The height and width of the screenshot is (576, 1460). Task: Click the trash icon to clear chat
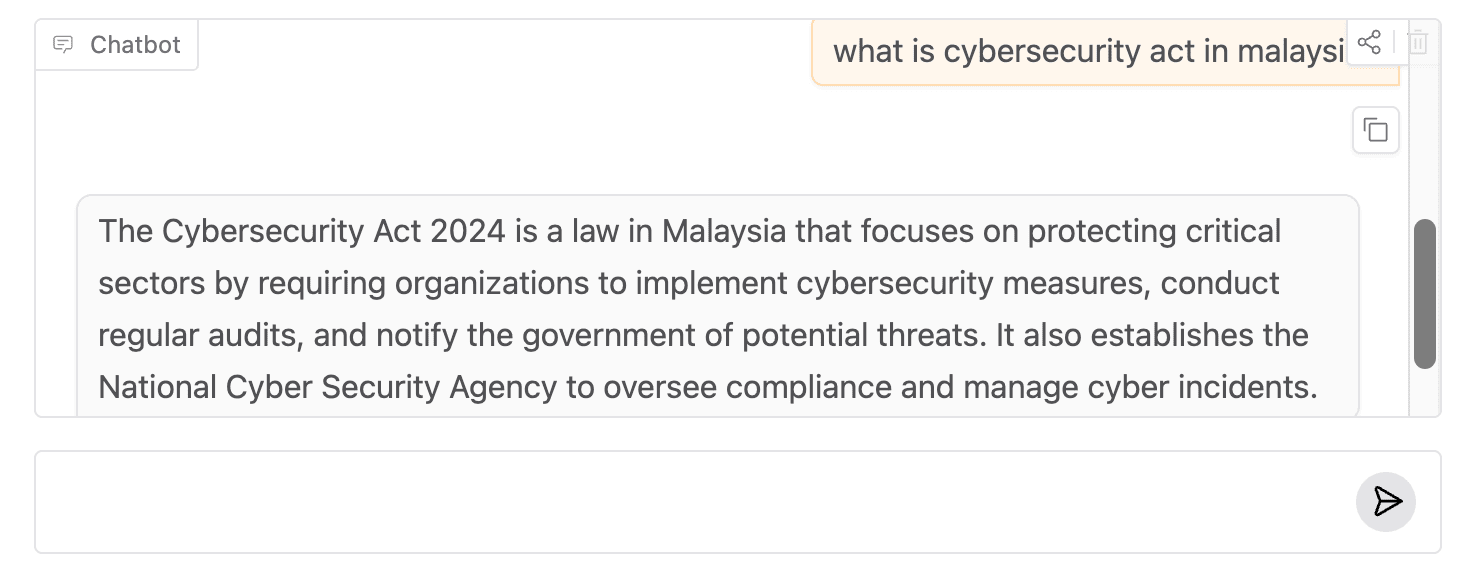point(1418,42)
